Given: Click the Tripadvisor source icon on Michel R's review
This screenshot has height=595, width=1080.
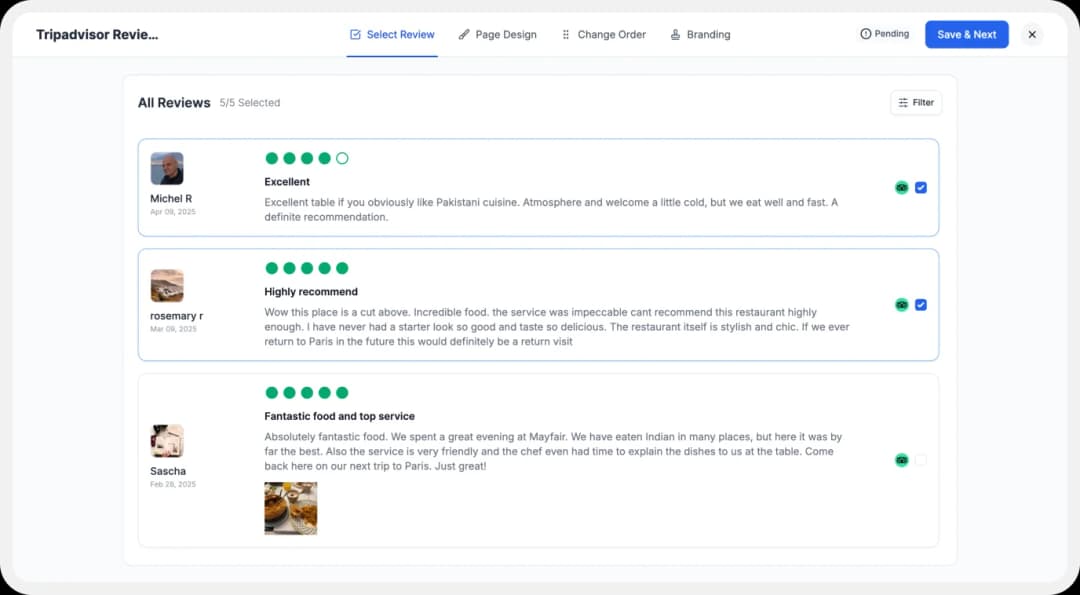Looking at the screenshot, I should pyautogui.click(x=901, y=187).
